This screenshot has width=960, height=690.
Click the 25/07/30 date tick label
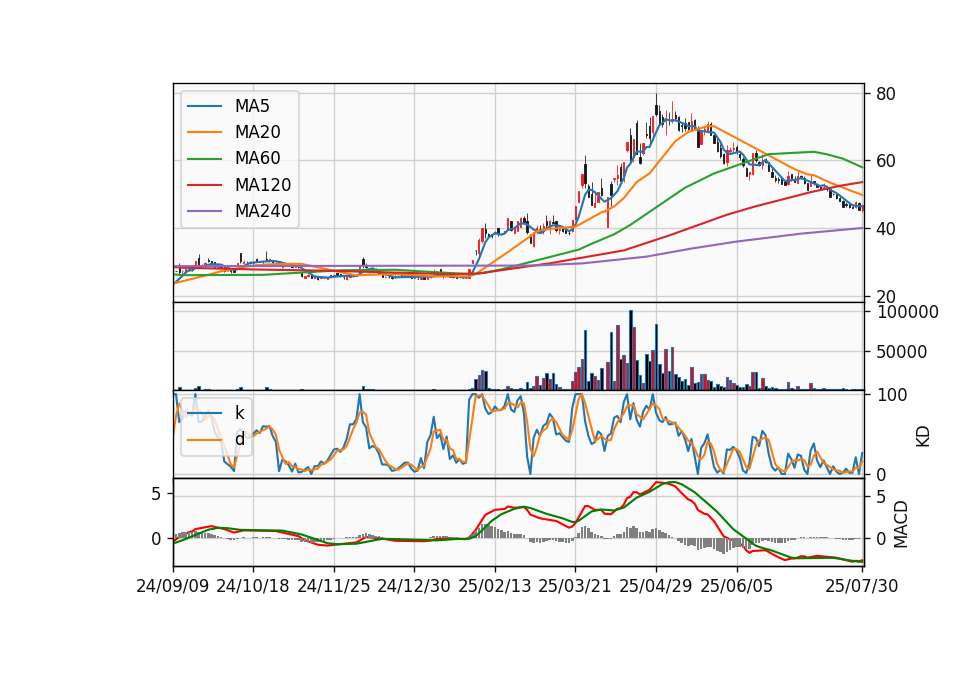[862, 586]
